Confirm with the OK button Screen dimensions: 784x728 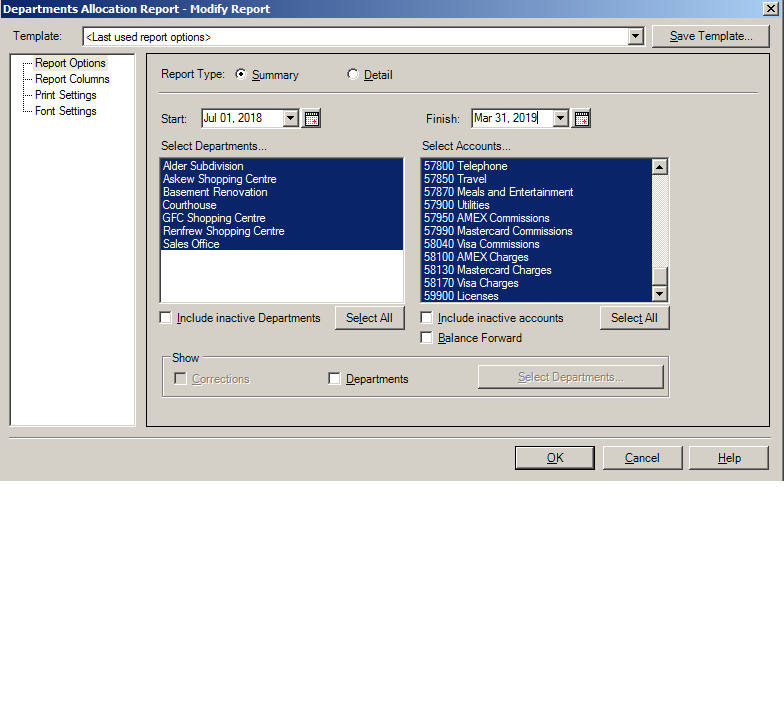[555, 458]
